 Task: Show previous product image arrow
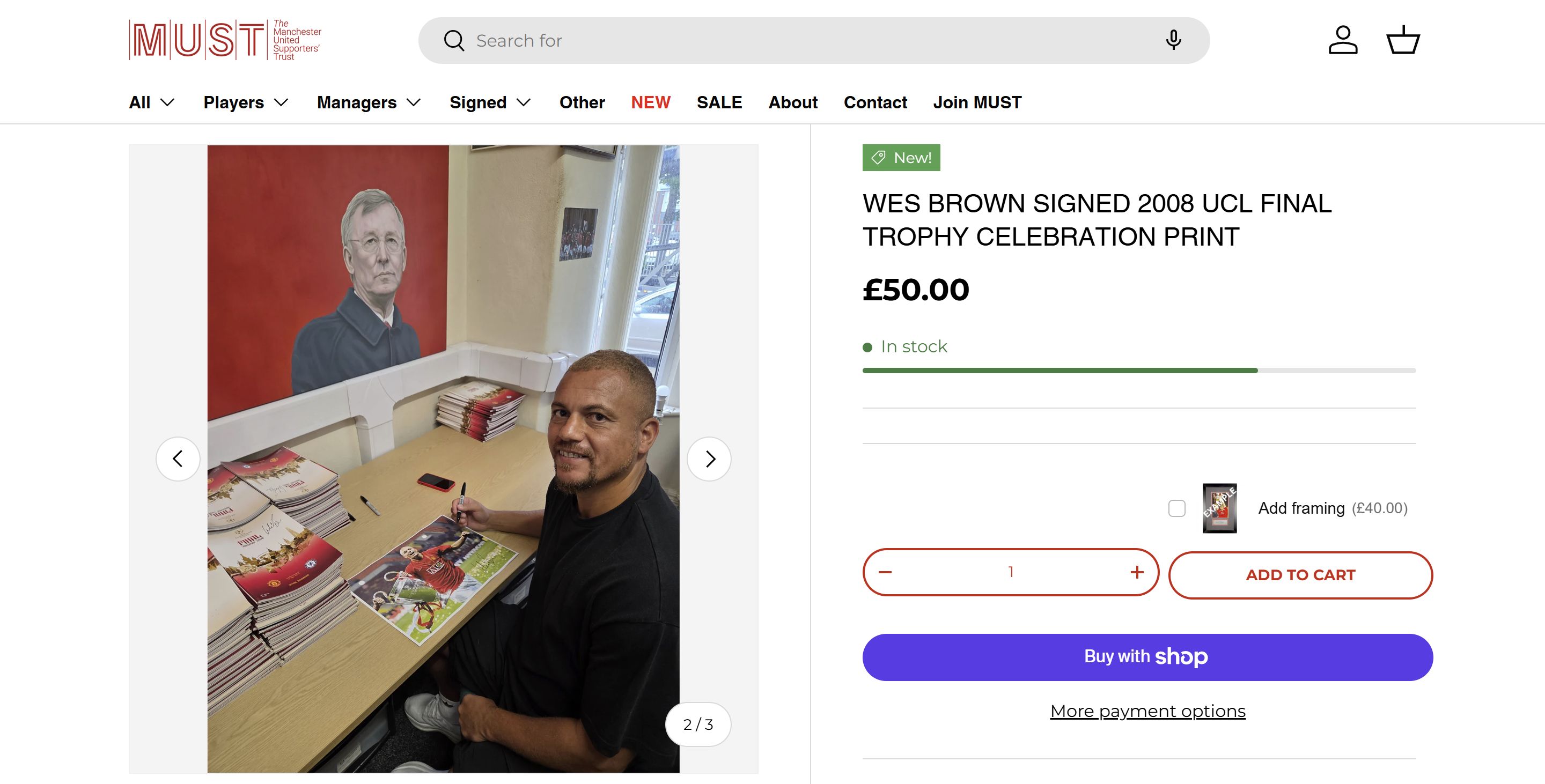[x=178, y=459]
